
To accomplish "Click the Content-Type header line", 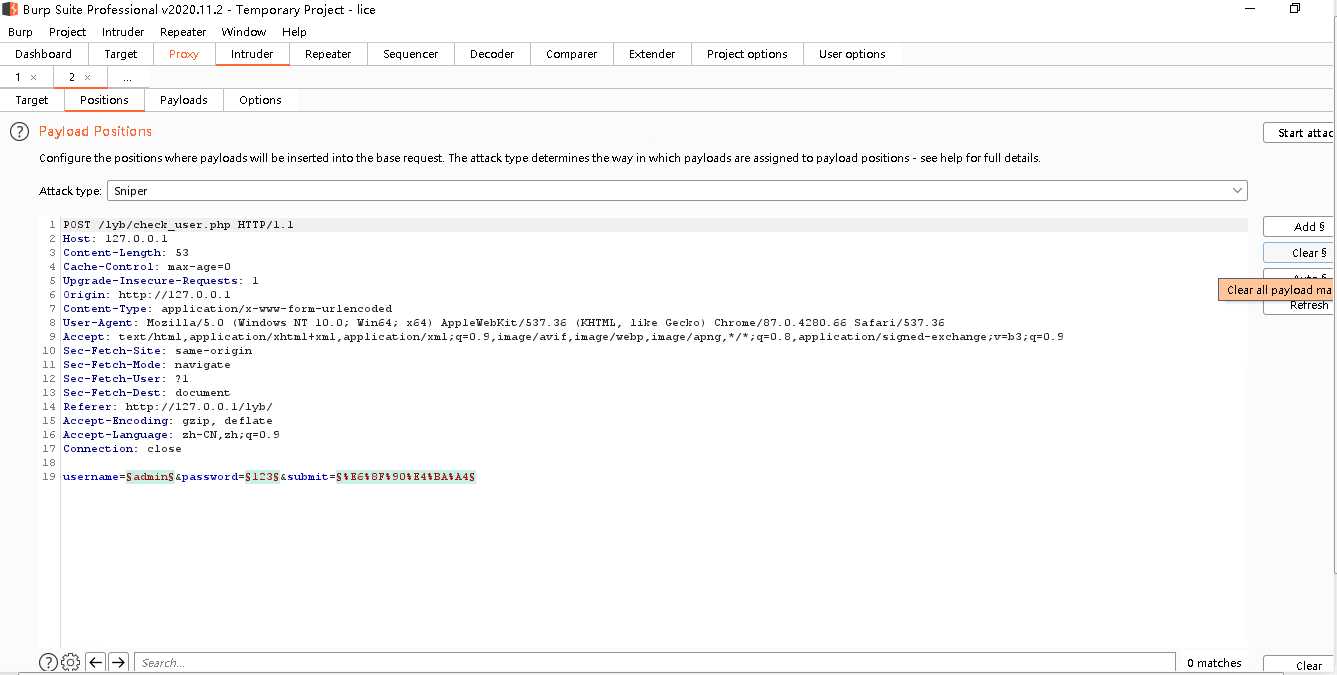I will click(228, 309).
